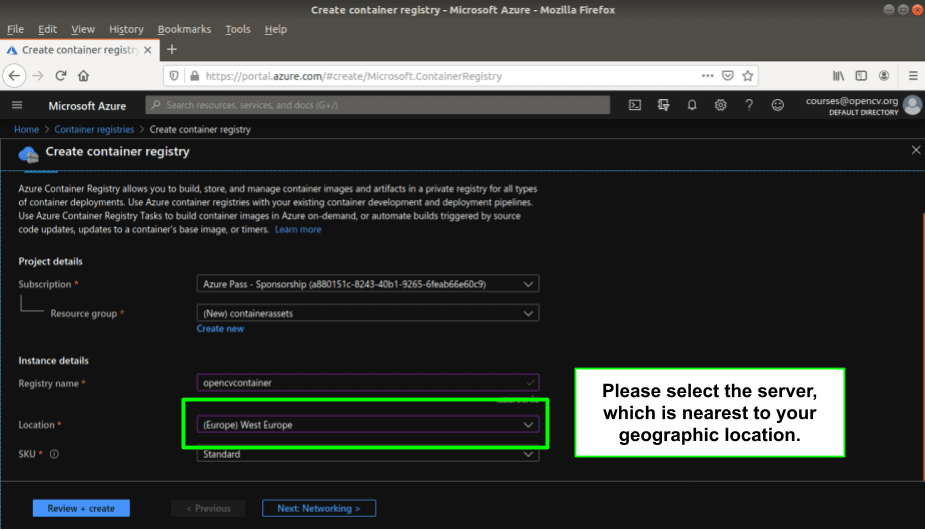Screen dimensions: 925x530
Task: Save page to Pocket
Action: point(728,76)
